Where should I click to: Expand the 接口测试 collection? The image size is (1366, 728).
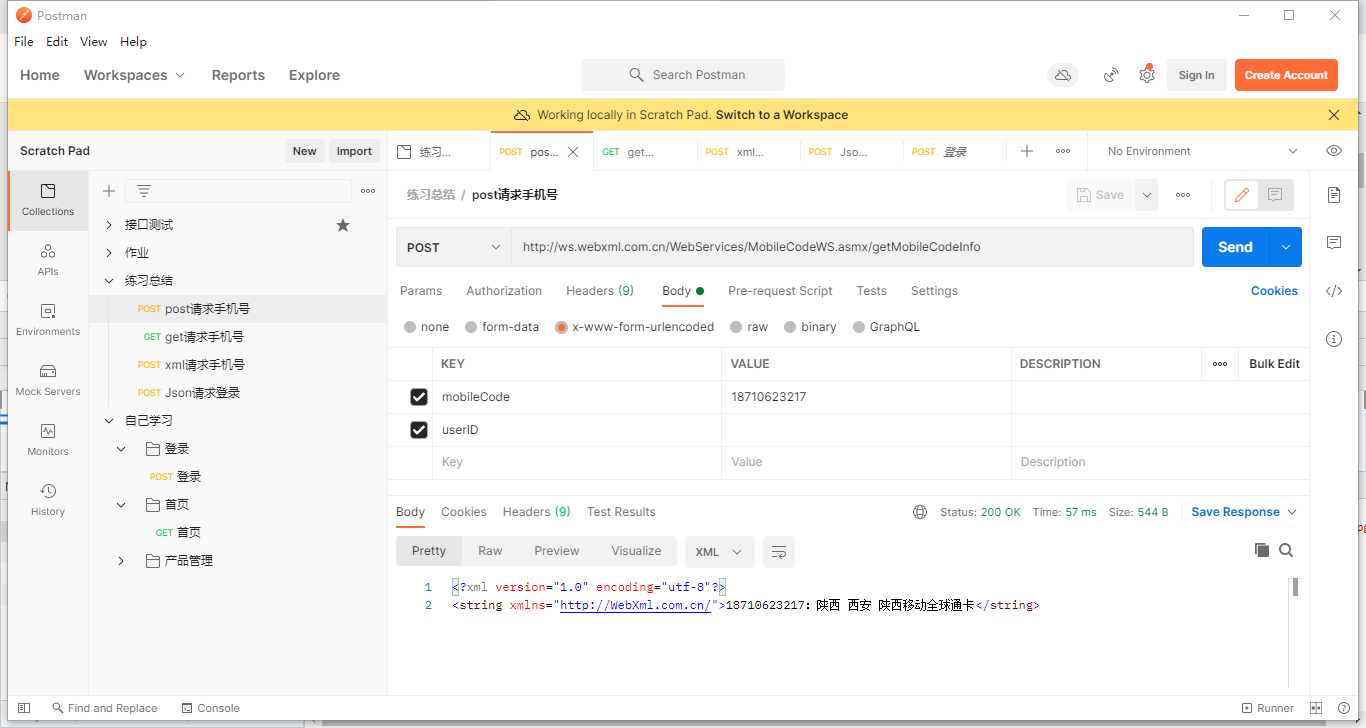(x=109, y=225)
